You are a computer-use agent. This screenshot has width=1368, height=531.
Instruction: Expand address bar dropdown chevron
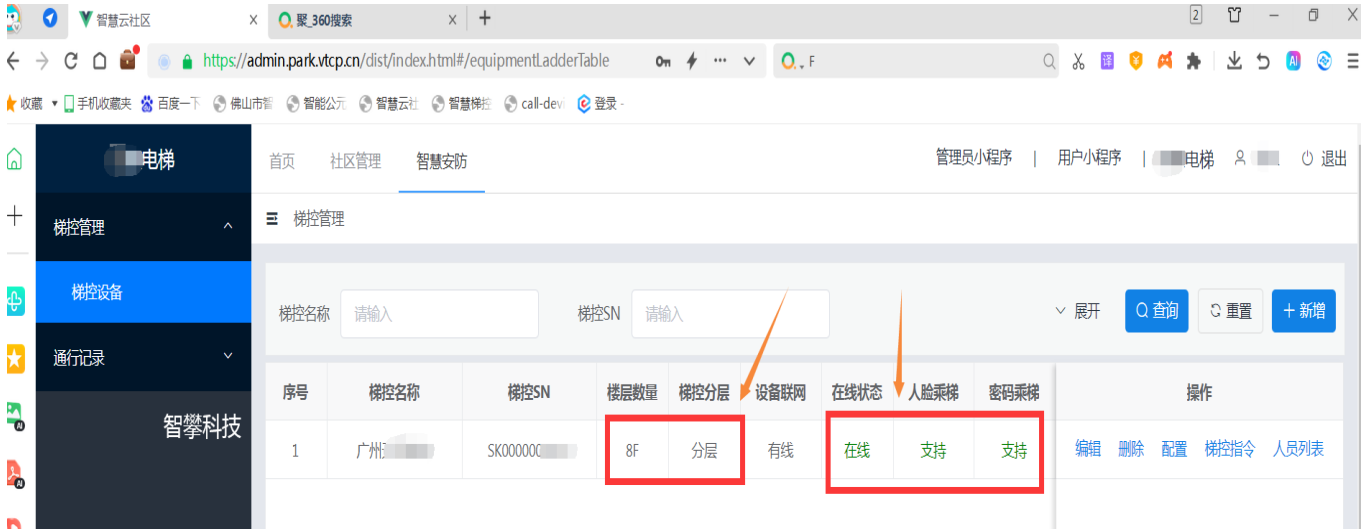749,61
